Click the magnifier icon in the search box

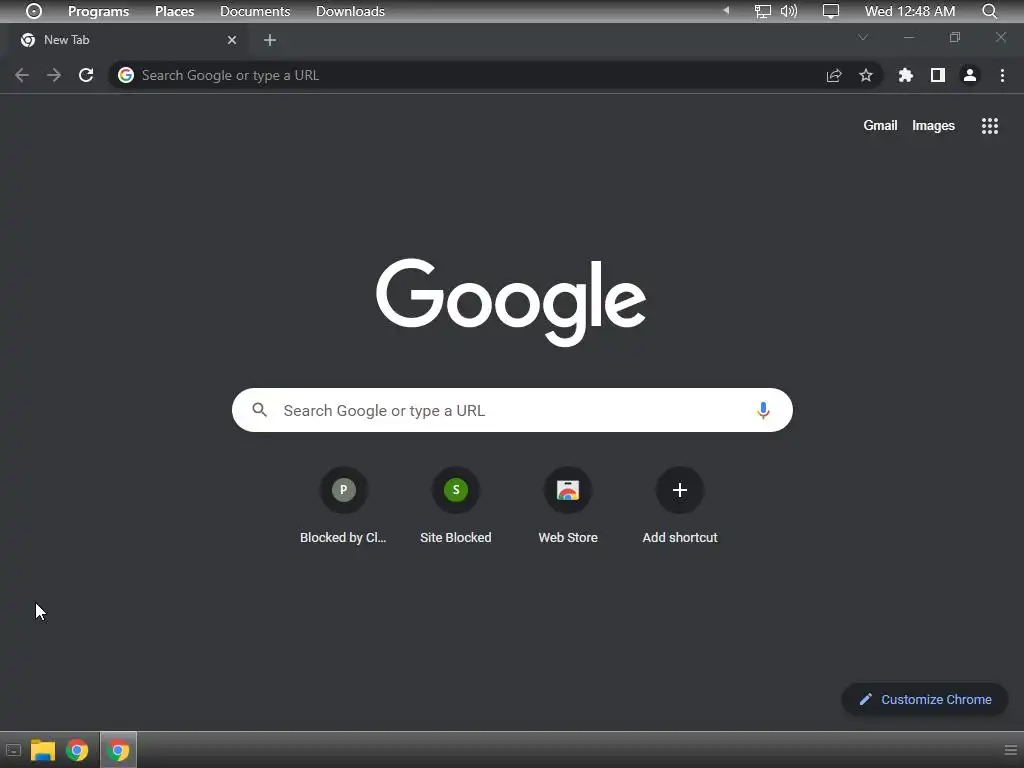[x=260, y=409]
